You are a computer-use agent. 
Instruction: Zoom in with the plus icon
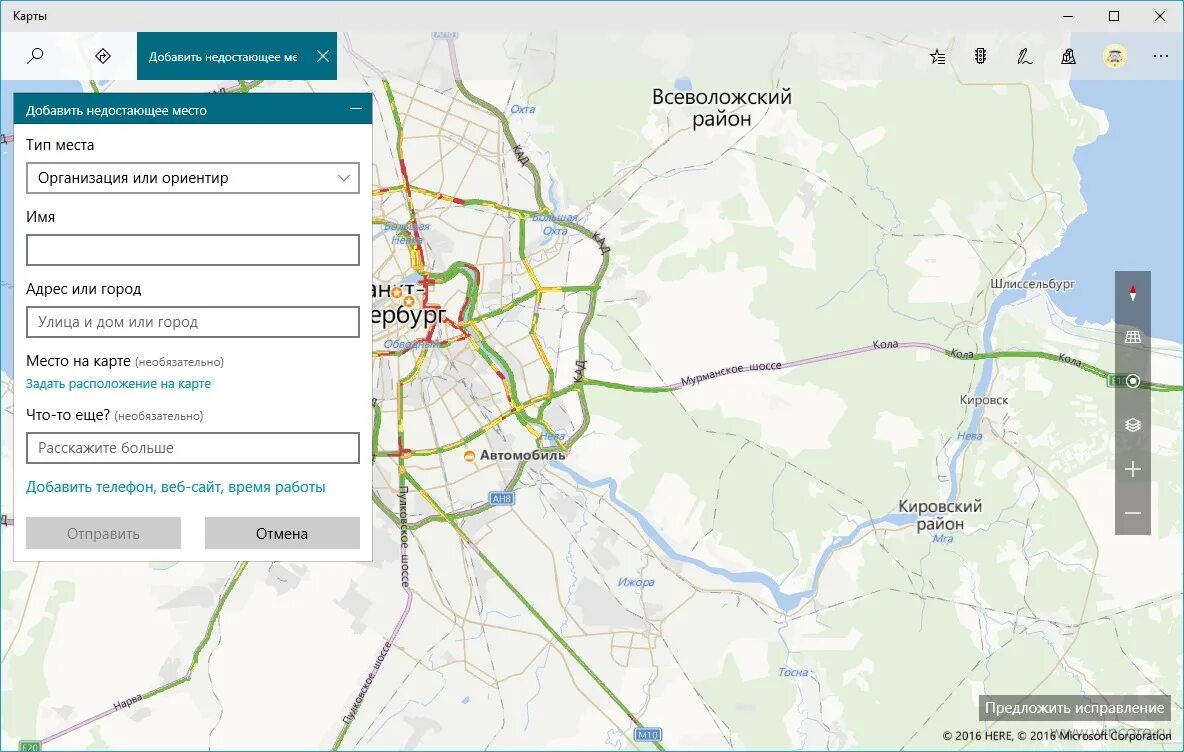[1133, 470]
